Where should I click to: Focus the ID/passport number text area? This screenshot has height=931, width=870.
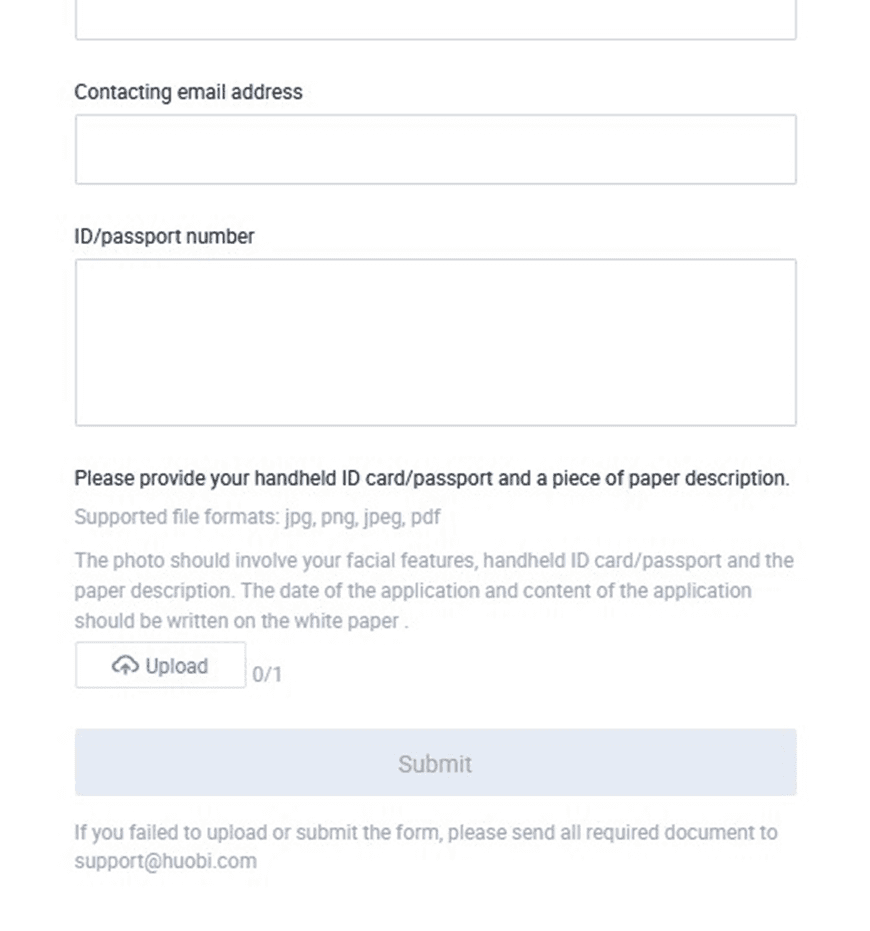click(x=435, y=342)
